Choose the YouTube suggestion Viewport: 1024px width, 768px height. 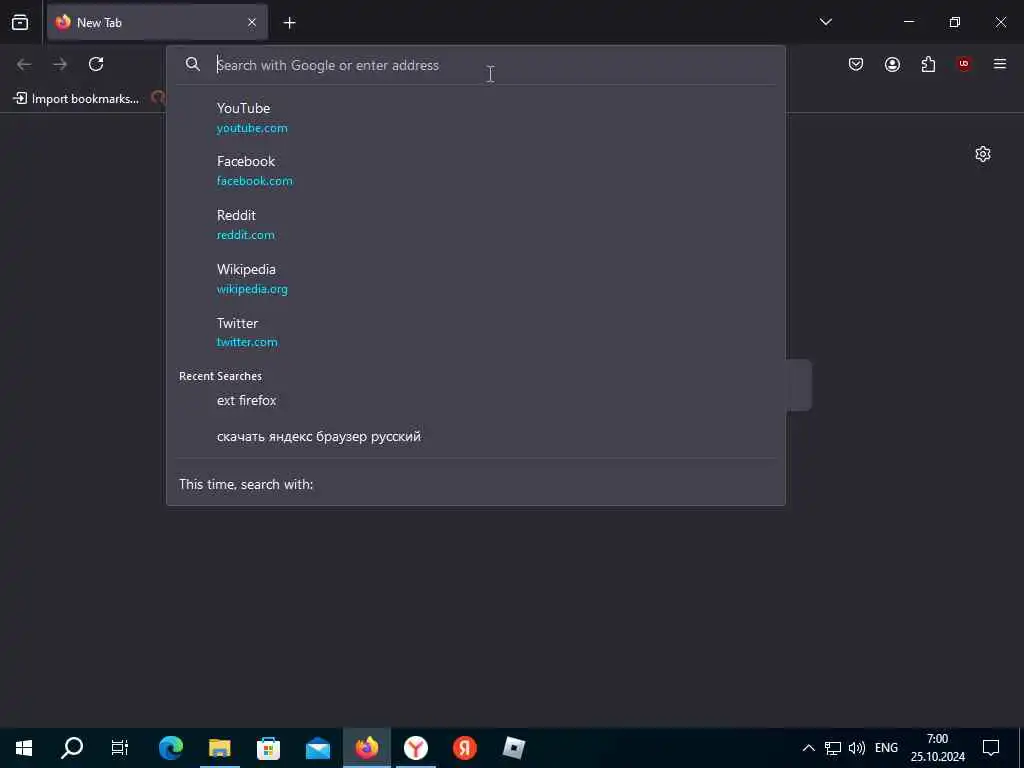tap(475, 118)
